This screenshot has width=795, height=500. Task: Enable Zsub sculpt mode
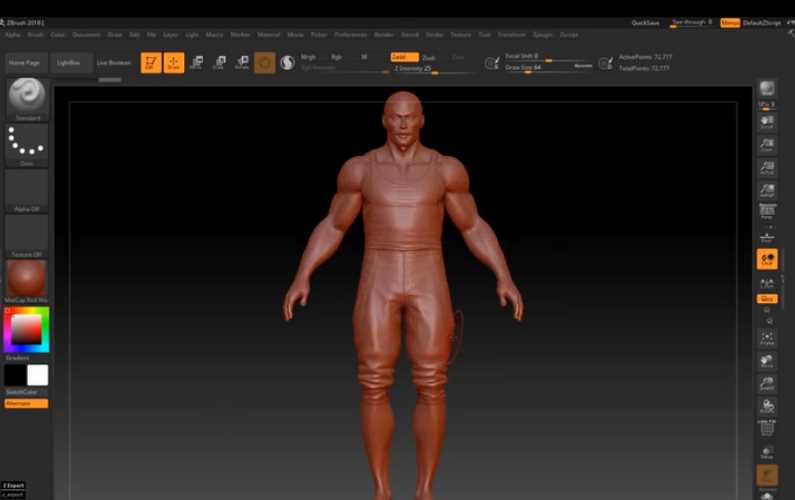click(x=429, y=58)
